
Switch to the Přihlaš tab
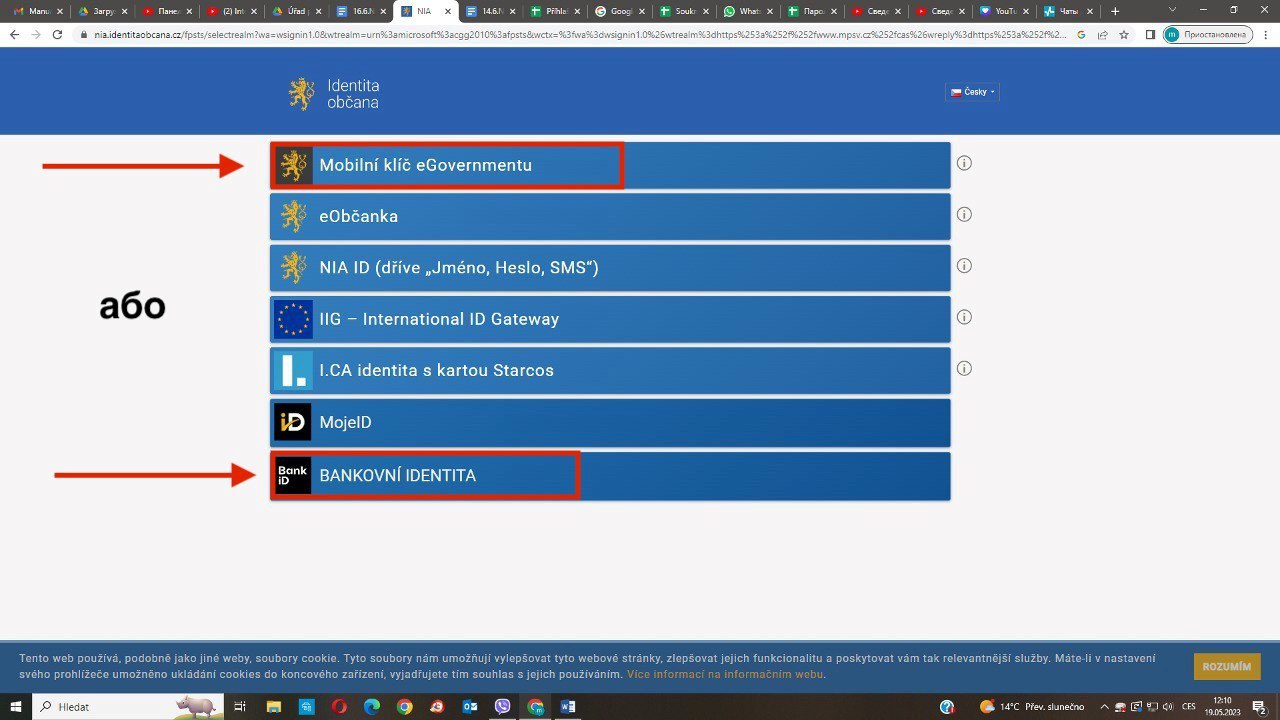[555, 11]
